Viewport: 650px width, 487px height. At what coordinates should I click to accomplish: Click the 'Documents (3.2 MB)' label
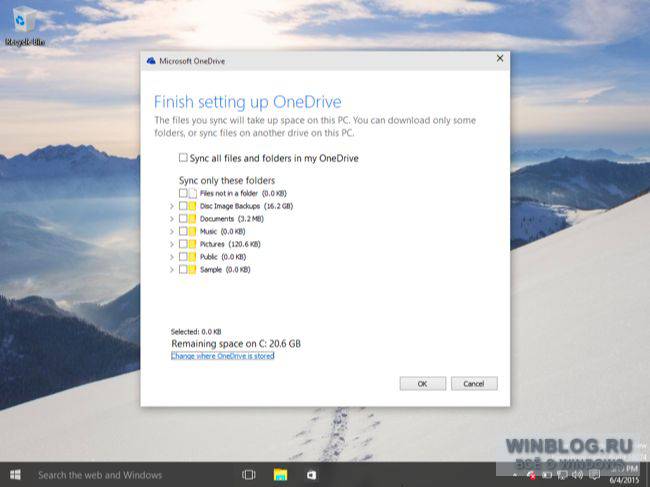point(232,219)
